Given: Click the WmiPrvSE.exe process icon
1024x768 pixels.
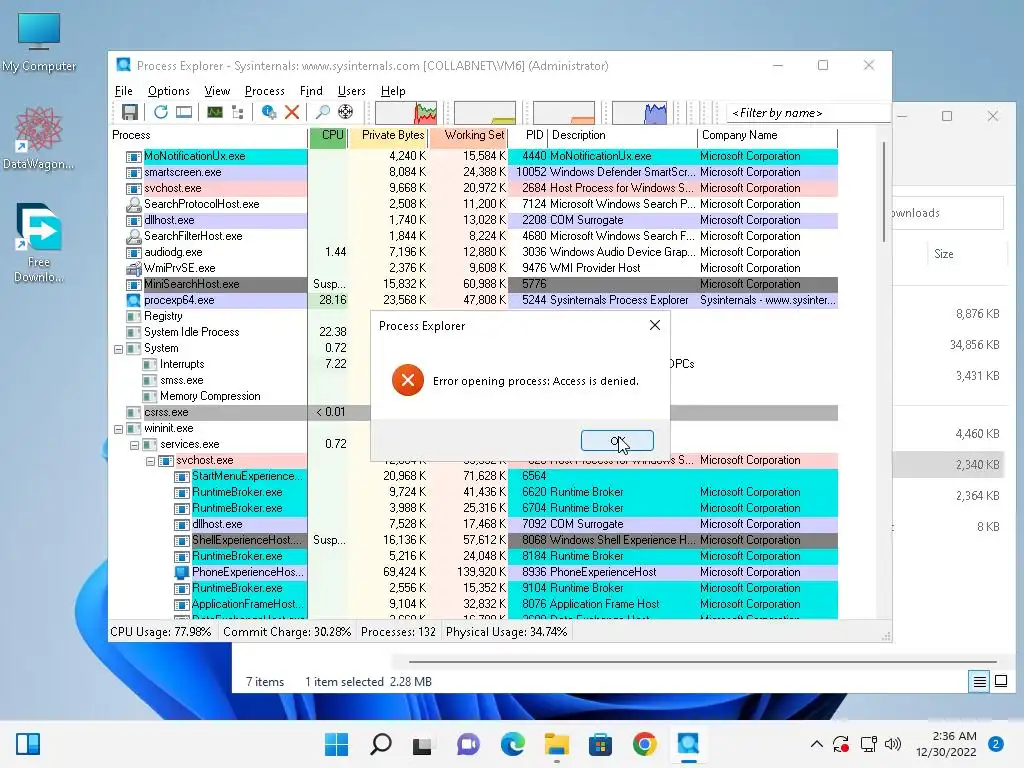Looking at the screenshot, I should pyautogui.click(x=133, y=268).
